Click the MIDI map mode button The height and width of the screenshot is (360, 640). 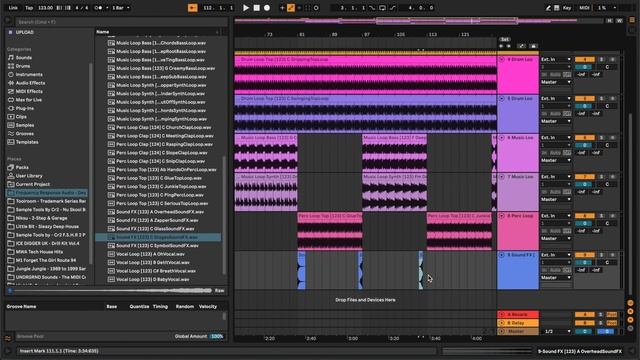[x=584, y=8]
